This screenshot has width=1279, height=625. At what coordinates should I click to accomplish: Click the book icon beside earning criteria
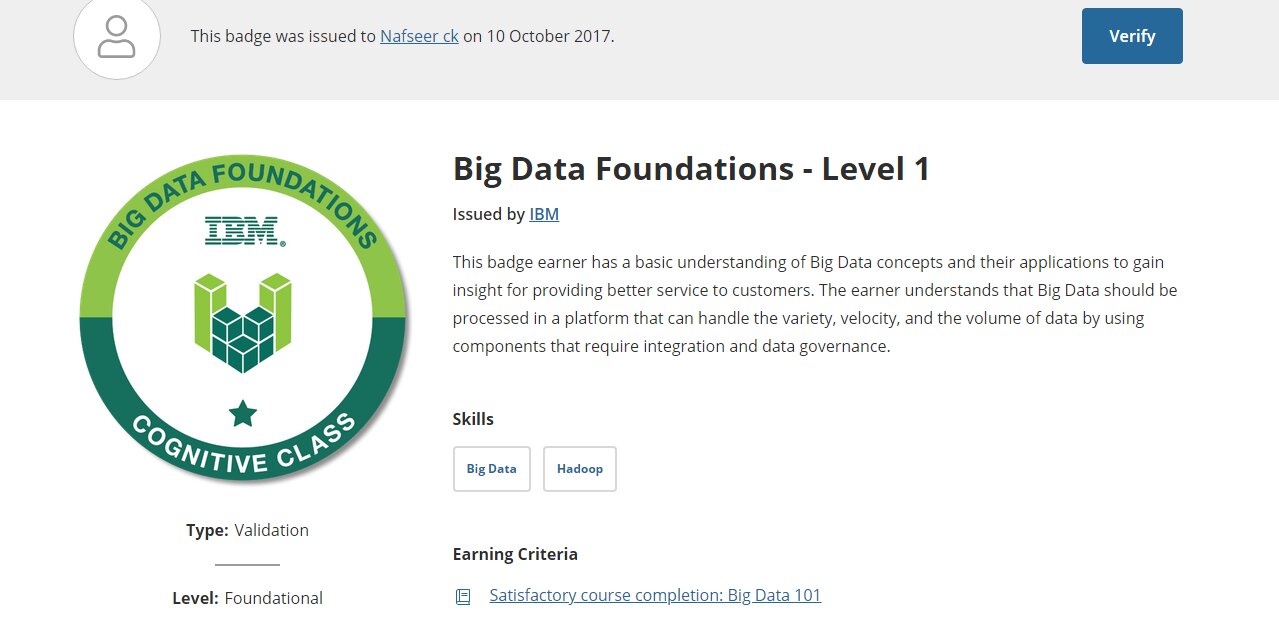coord(463,596)
